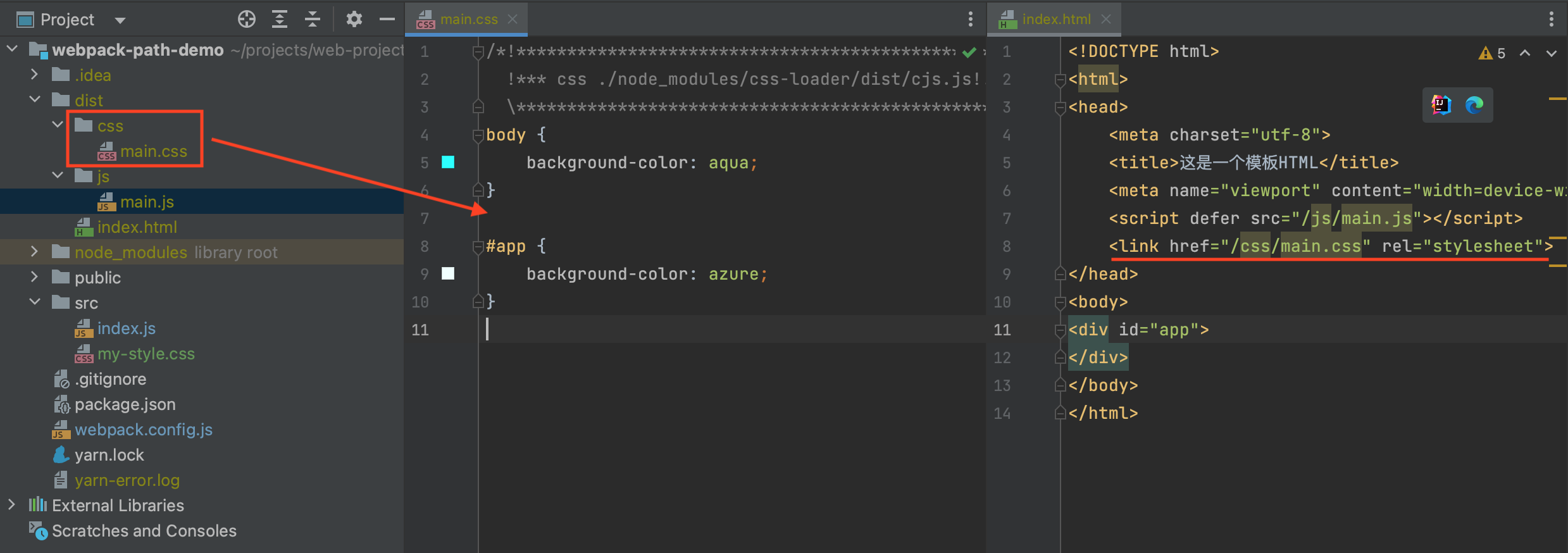Open main.css editor tab options menu
Viewport: 1568px width, 553px height.
971,20
